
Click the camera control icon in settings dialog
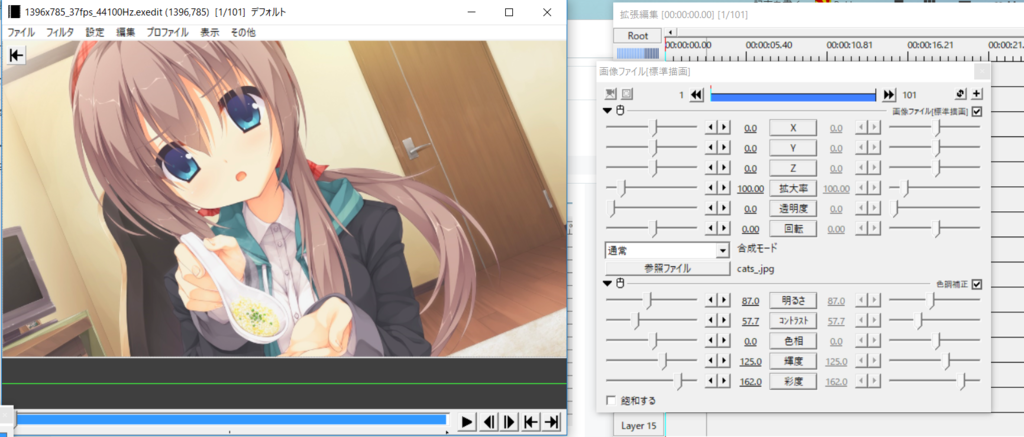[611, 95]
